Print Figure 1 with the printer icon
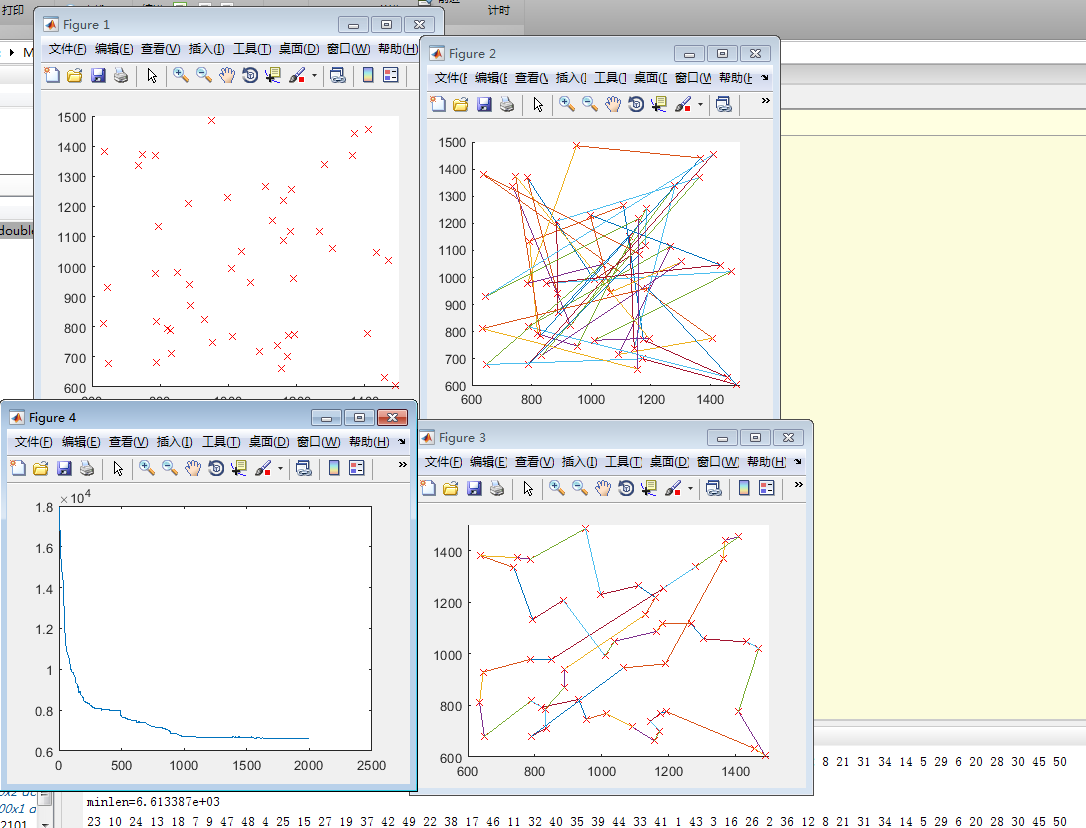This screenshot has width=1086, height=828. coord(121,75)
